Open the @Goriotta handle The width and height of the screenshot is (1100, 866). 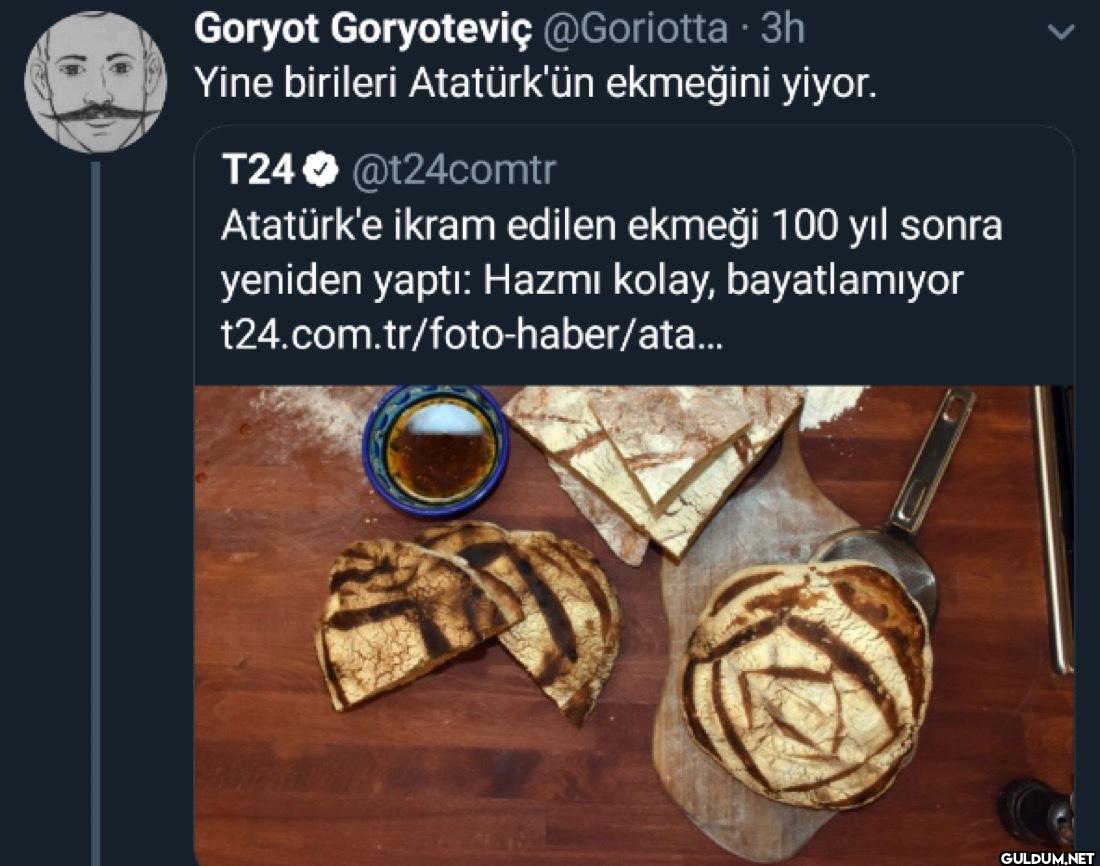[636, 29]
